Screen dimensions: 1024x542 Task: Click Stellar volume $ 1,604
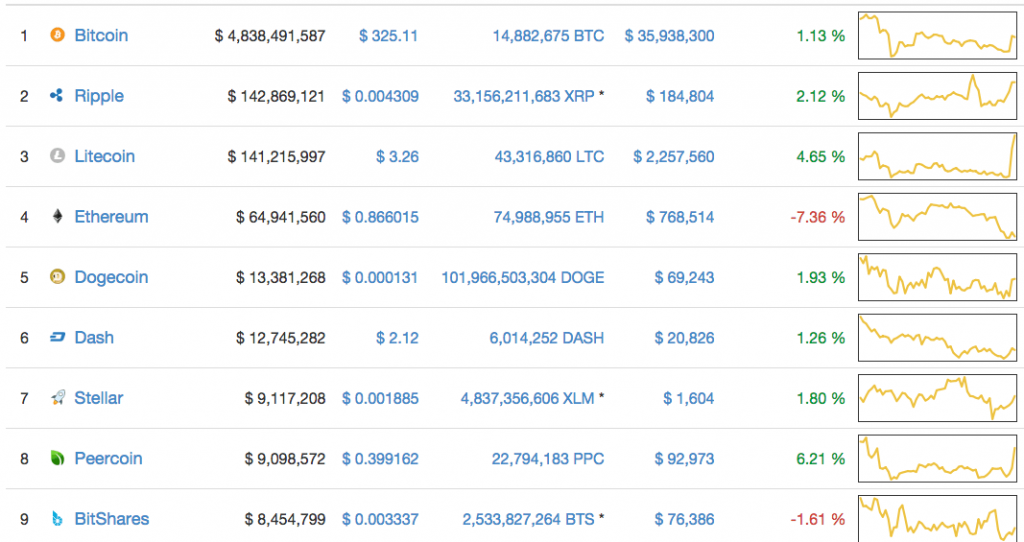pos(689,398)
